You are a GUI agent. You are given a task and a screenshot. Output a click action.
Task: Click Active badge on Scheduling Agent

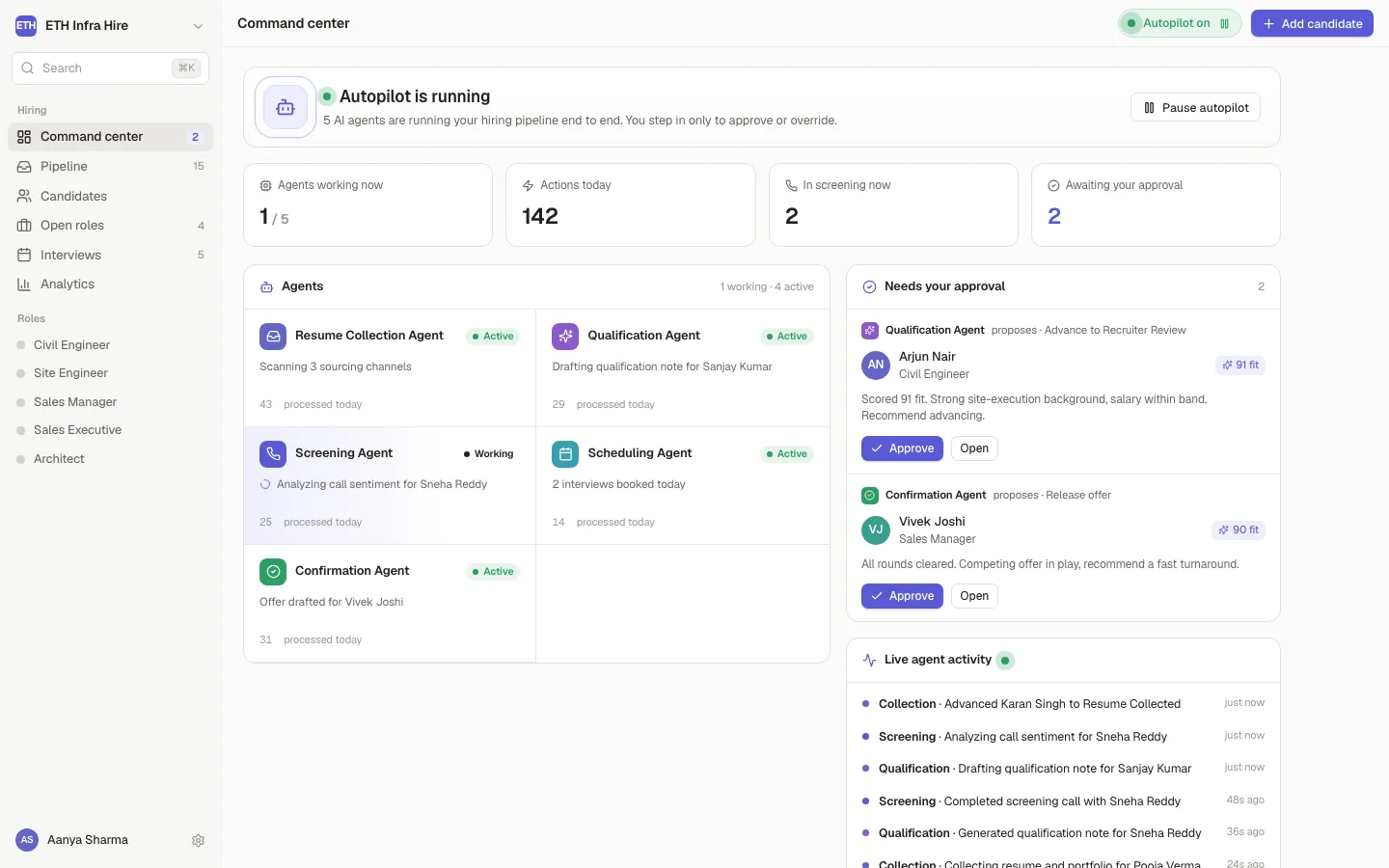point(787,454)
